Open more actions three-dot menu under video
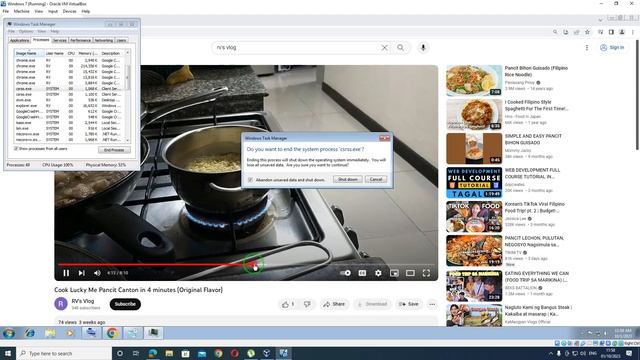 point(432,304)
